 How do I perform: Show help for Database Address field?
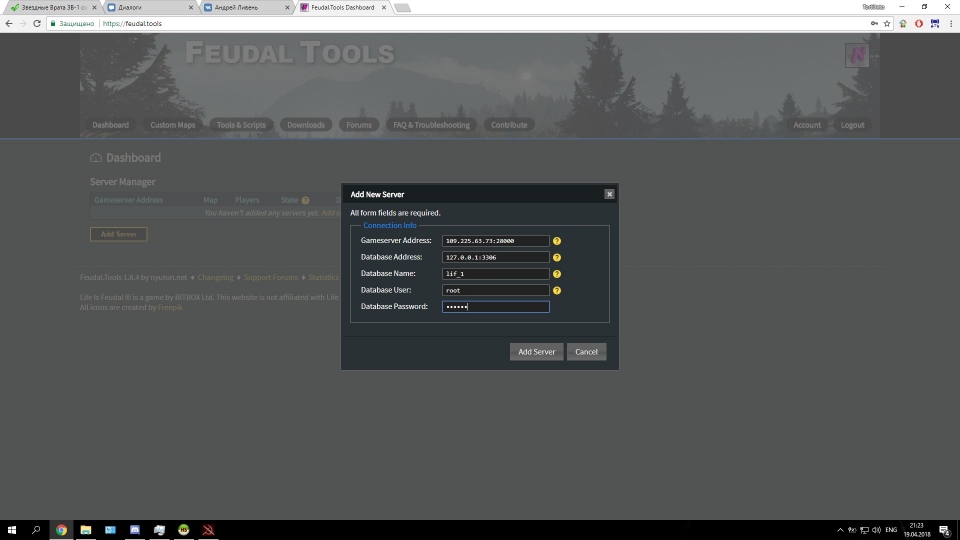click(557, 258)
